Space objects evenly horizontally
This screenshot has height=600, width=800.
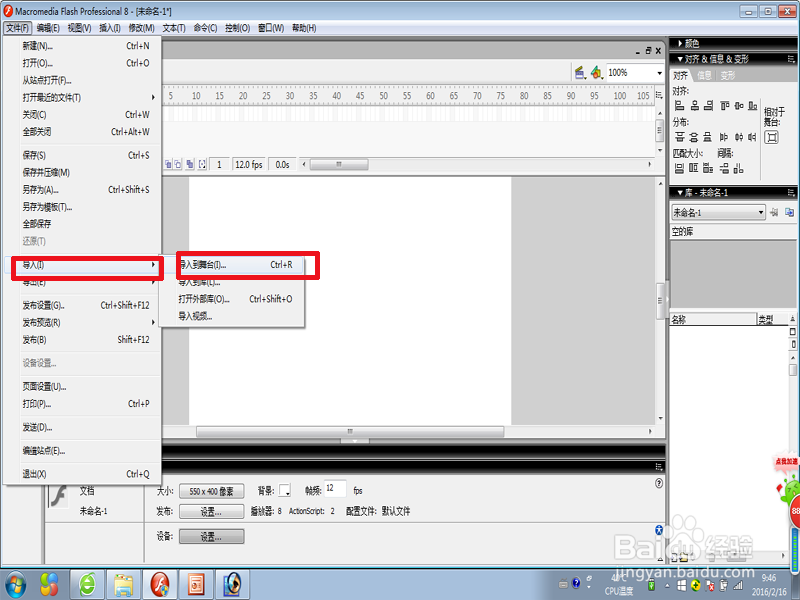pyautogui.click(x=738, y=168)
